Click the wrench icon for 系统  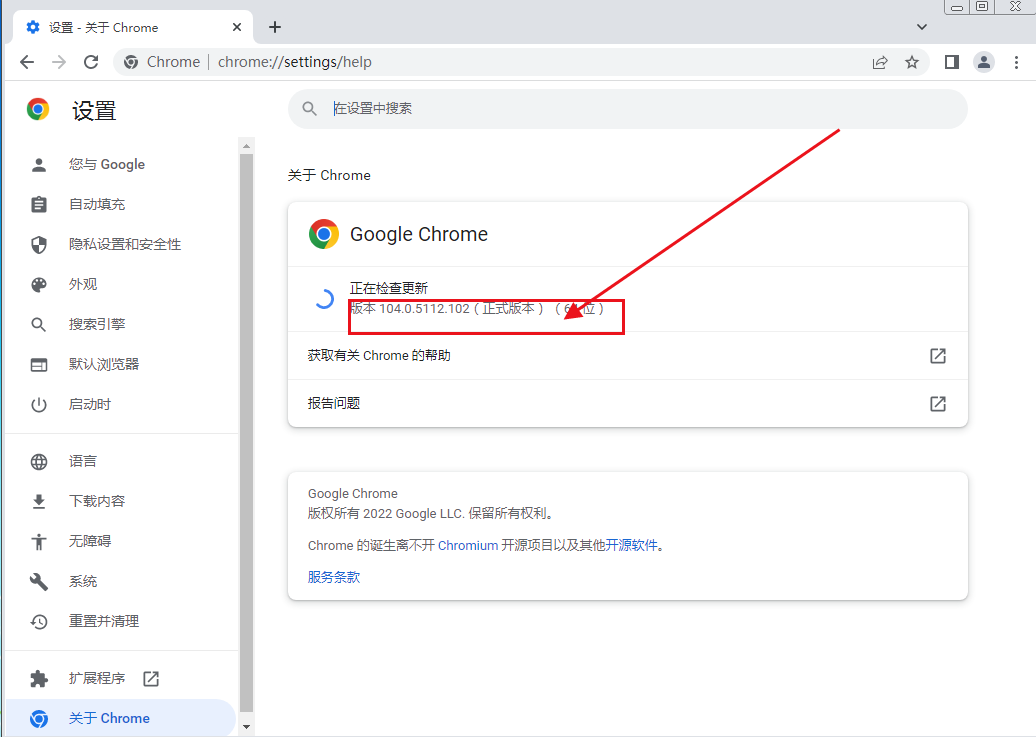point(39,582)
